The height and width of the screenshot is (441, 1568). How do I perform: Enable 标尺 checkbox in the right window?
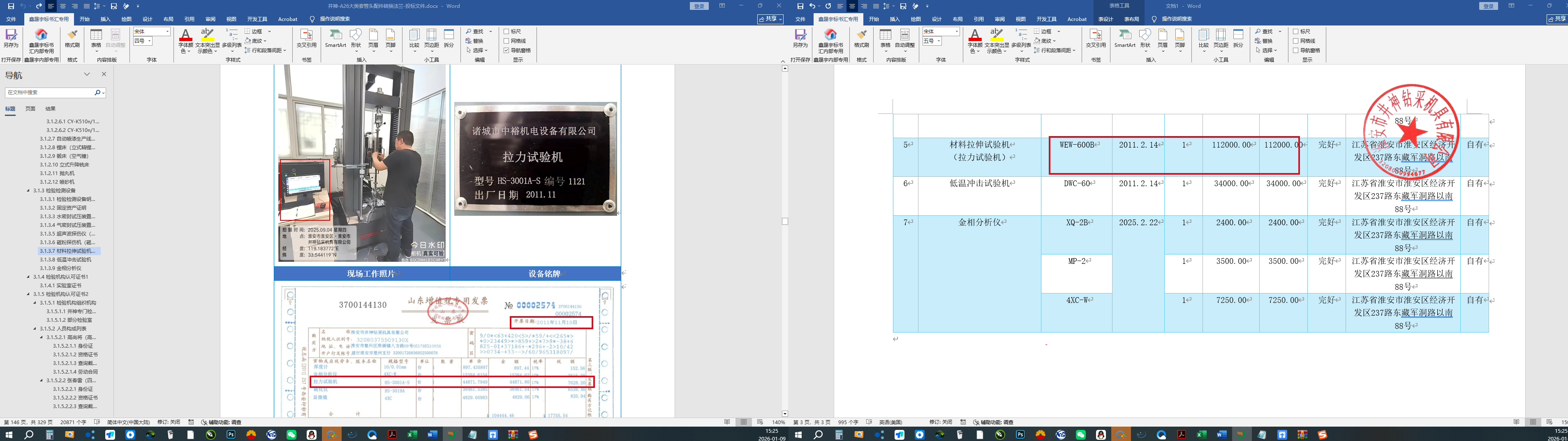coord(1296,31)
